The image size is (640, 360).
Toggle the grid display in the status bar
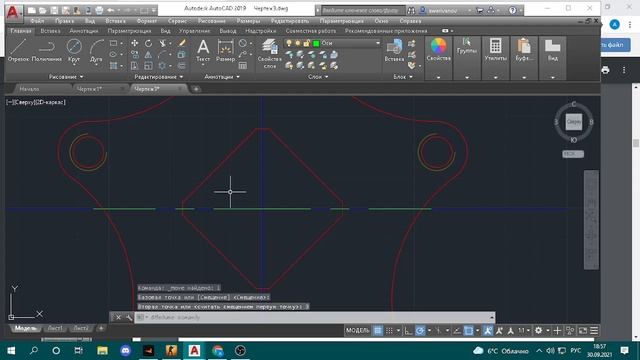378,330
